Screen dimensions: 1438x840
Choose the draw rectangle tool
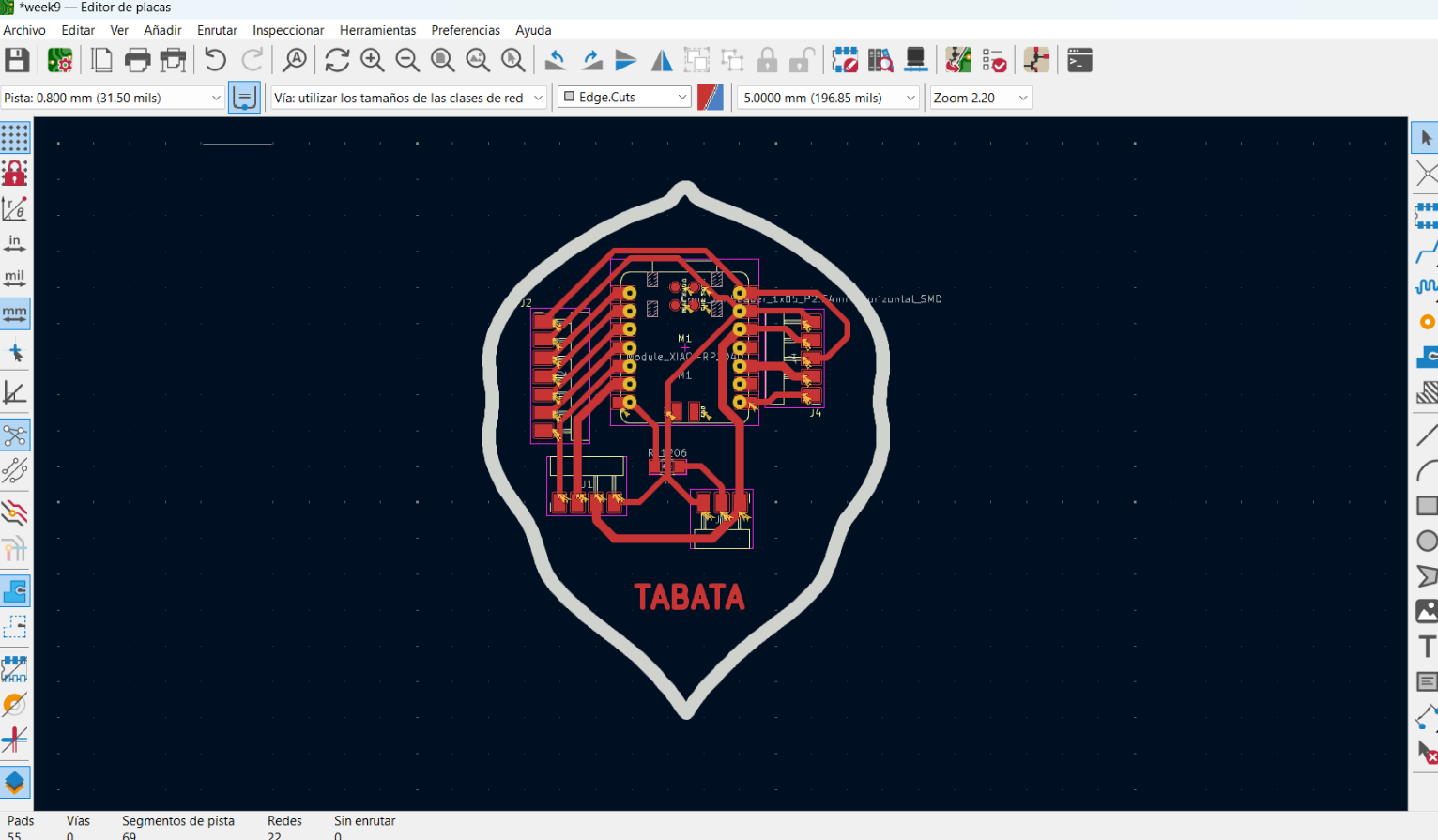click(1426, 506)
